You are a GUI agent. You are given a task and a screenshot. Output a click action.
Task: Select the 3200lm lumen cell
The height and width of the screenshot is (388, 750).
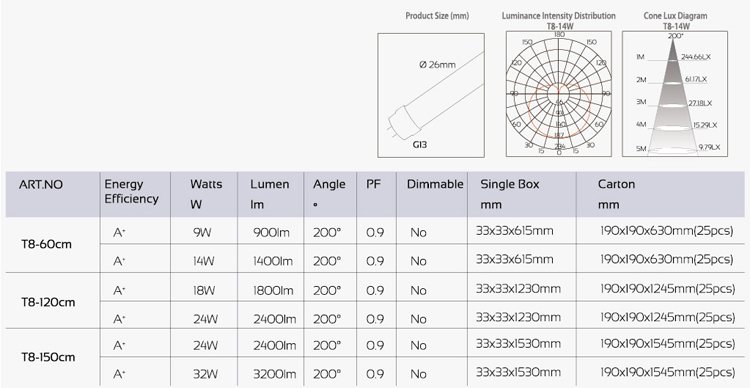click(x=275, y=374)
